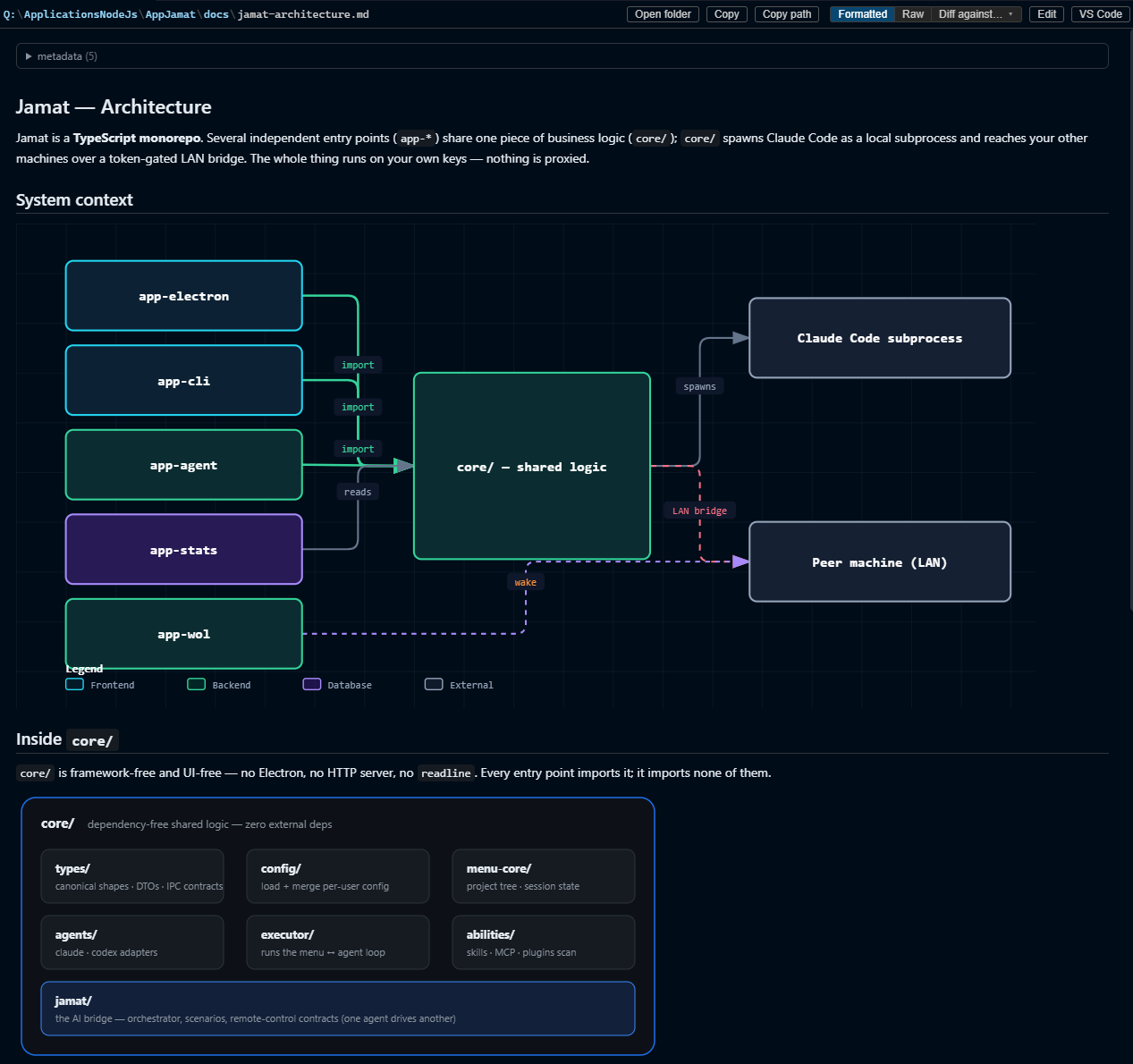
Task: Click the Frontend legend color swatch
Action: 75,684
